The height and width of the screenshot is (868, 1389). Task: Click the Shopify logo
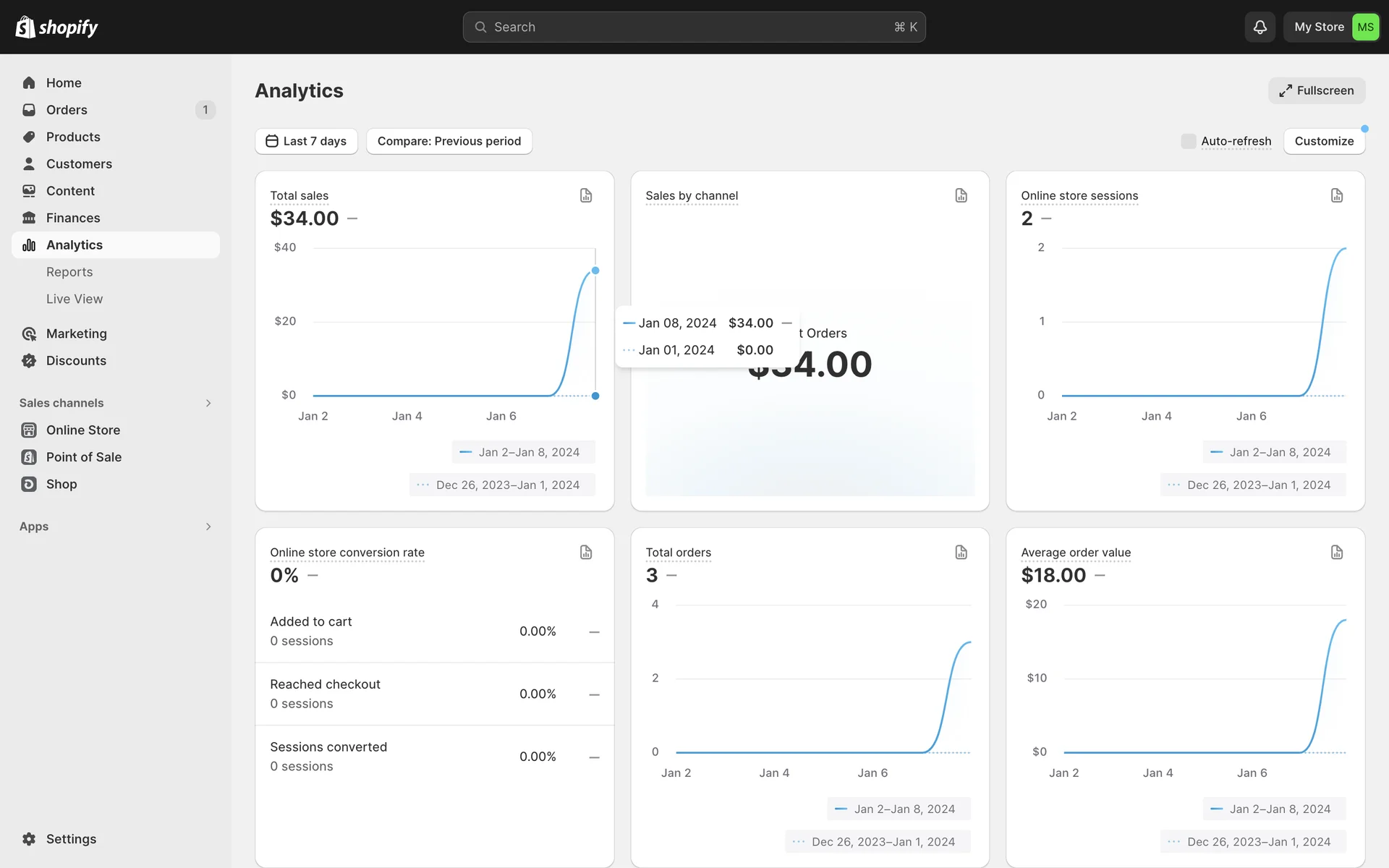56,27
